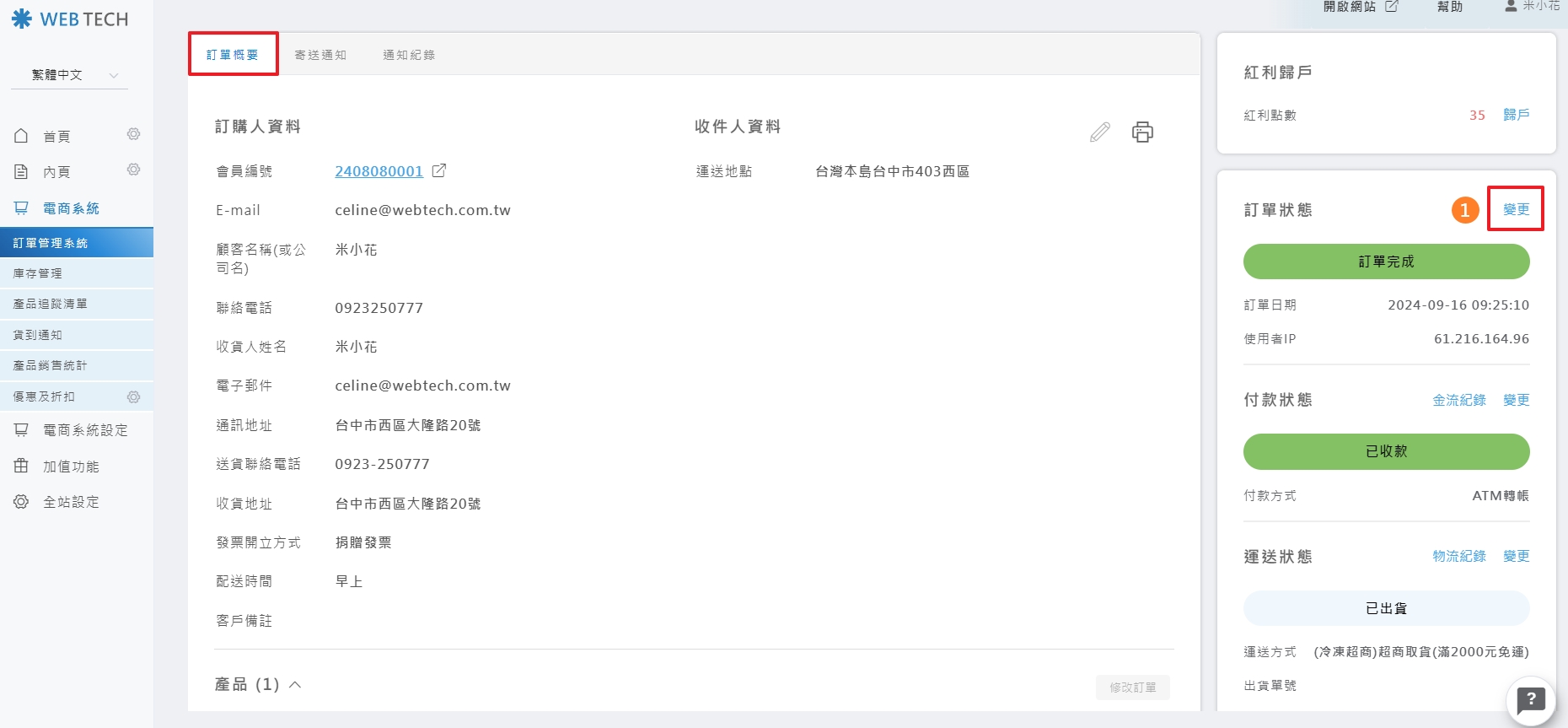Open the 繁體中文 language dropdown

pos(70,75)
